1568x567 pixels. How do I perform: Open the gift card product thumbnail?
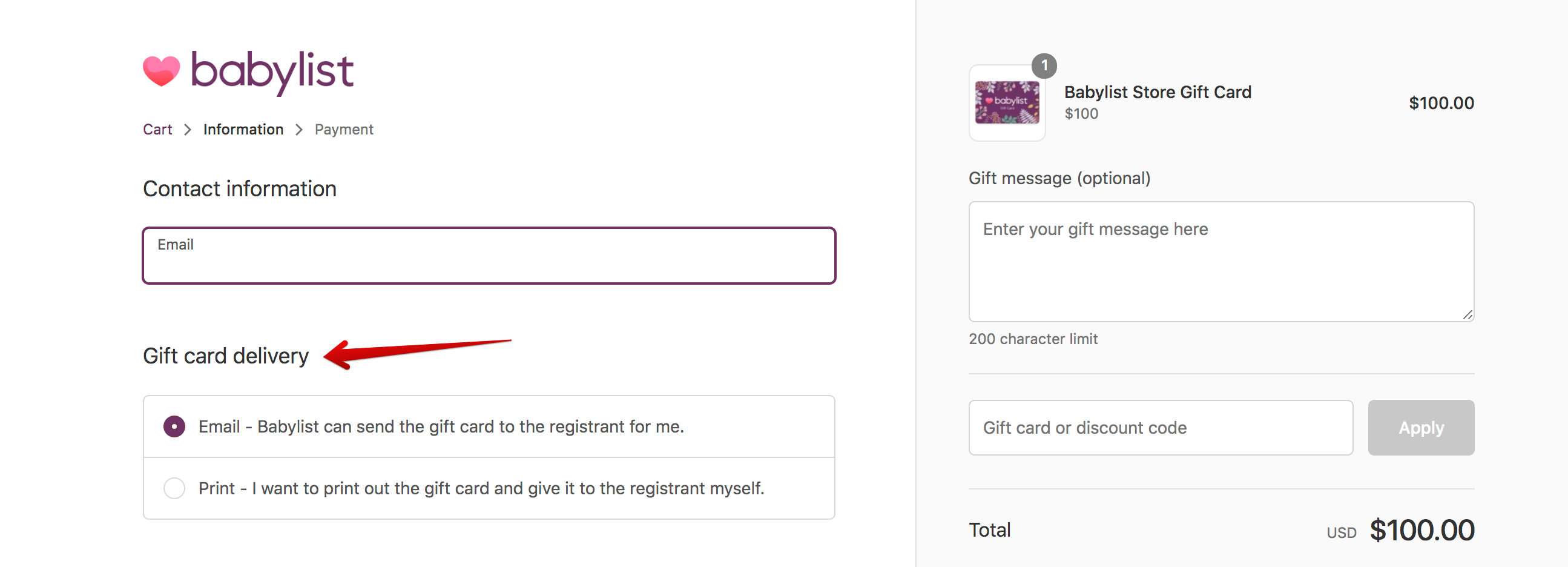click(1007, 103)
